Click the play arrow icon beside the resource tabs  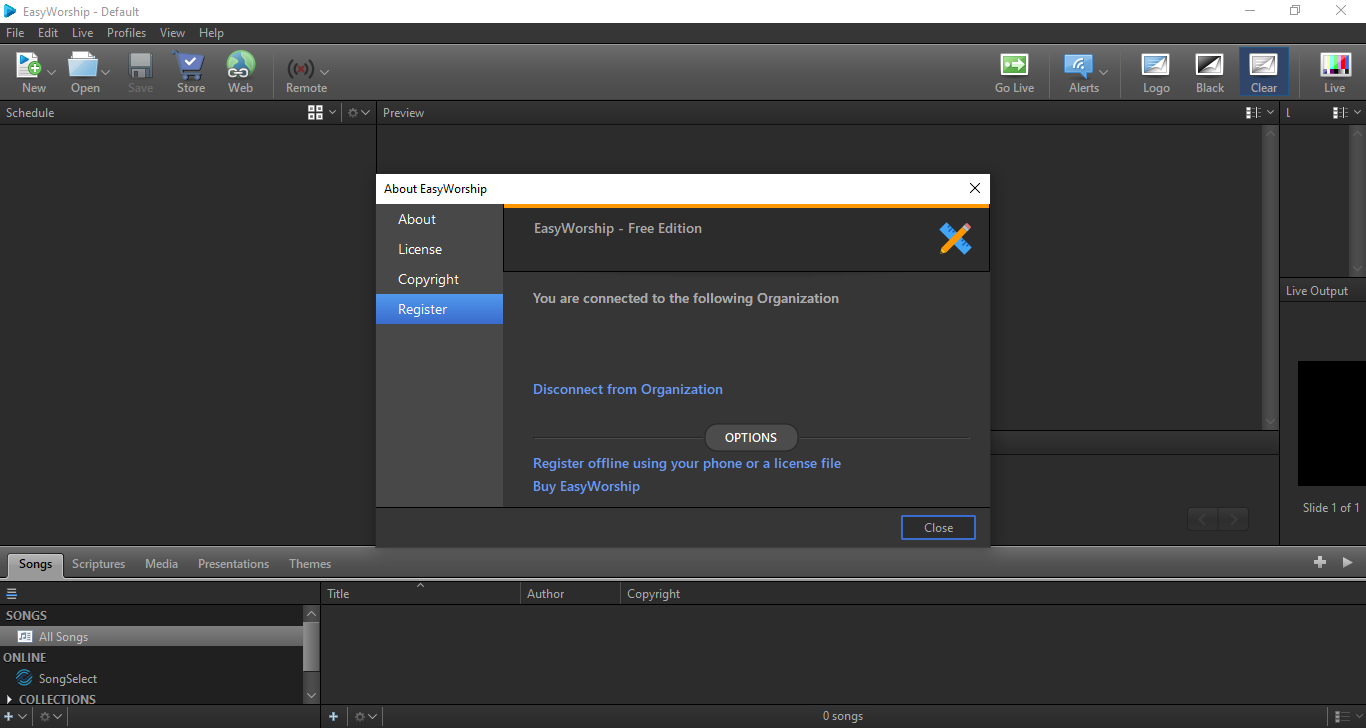coord(1348,563)
